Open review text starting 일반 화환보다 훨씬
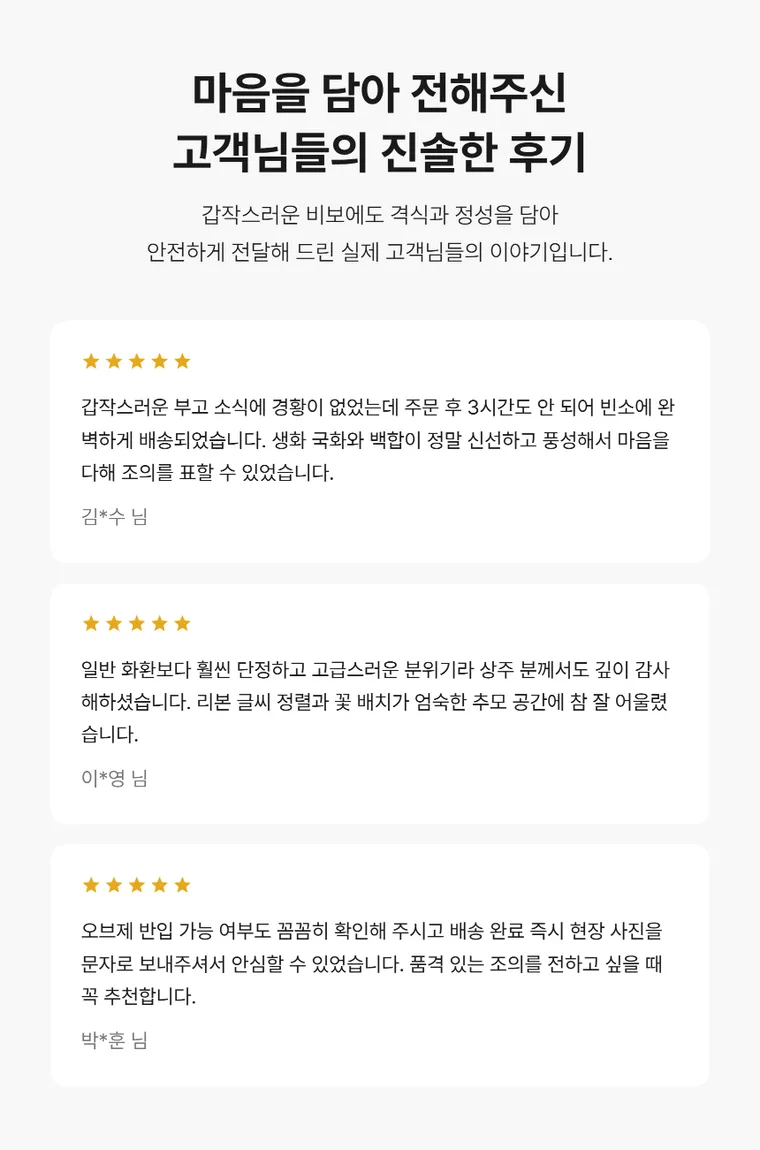Viewport: 760px width, 1150px height. pos(376,701)
